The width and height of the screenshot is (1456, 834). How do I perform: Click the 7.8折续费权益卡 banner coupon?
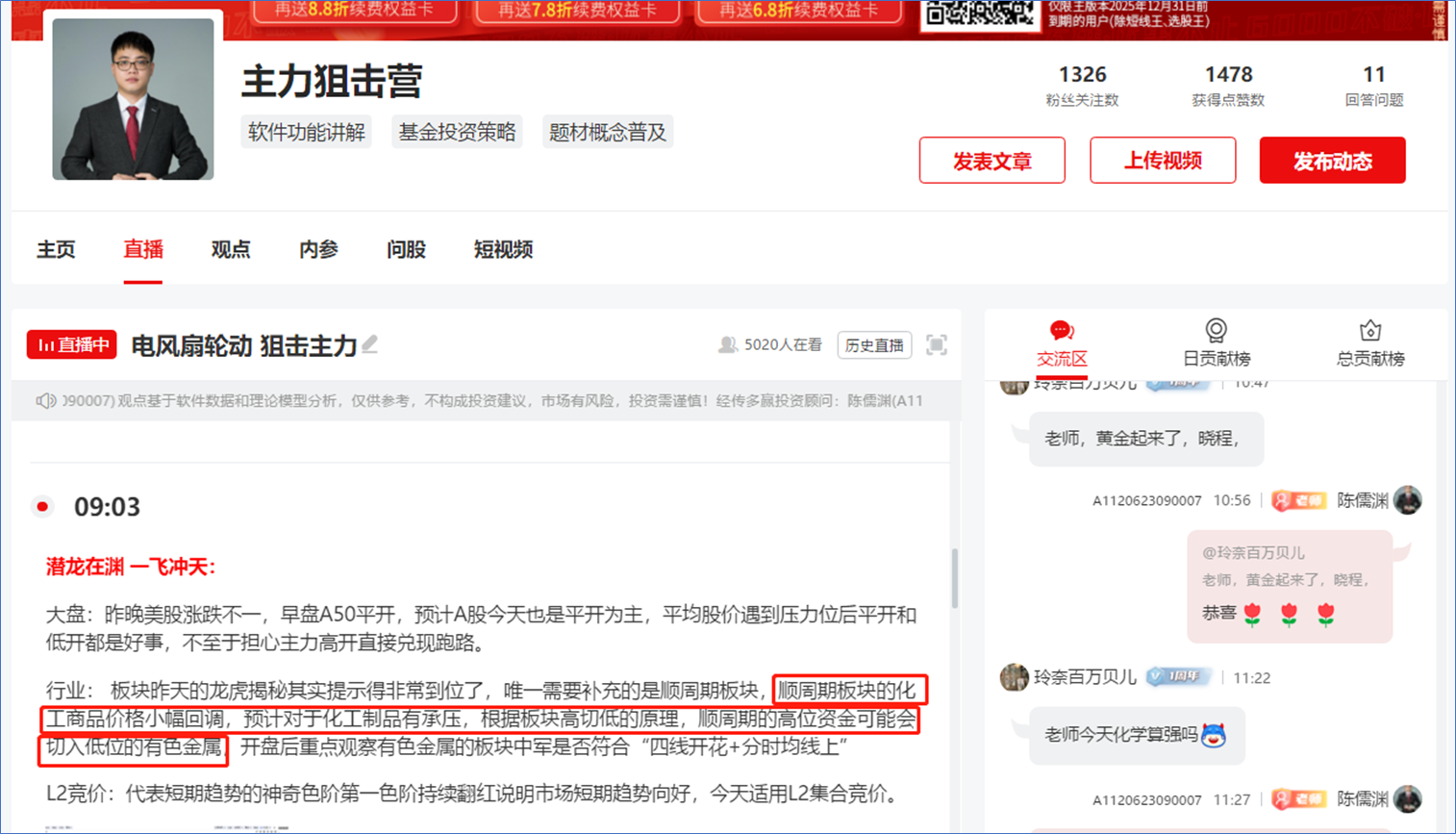point(578,11)
